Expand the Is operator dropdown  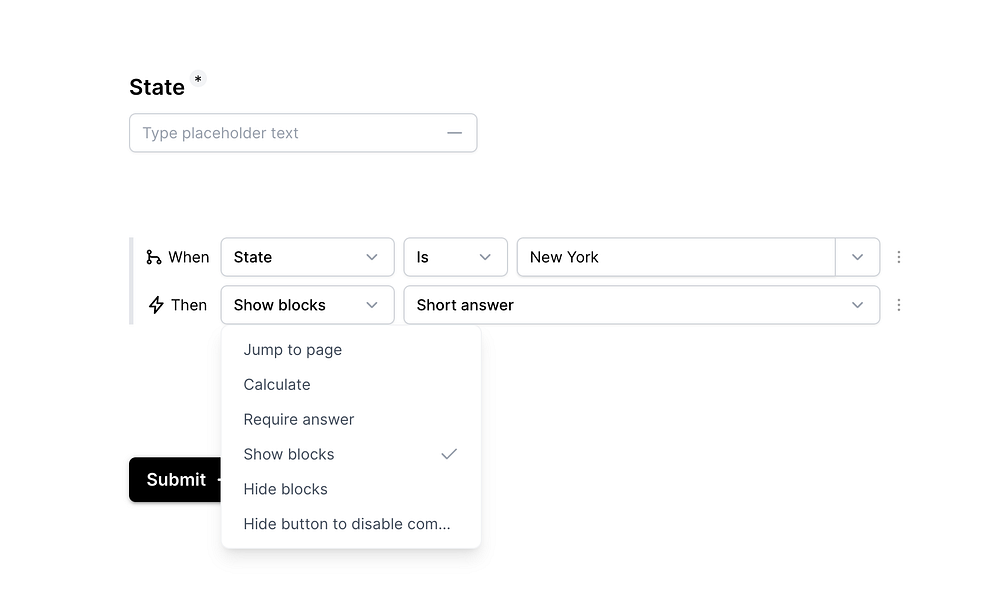click(x=455, y=257)
